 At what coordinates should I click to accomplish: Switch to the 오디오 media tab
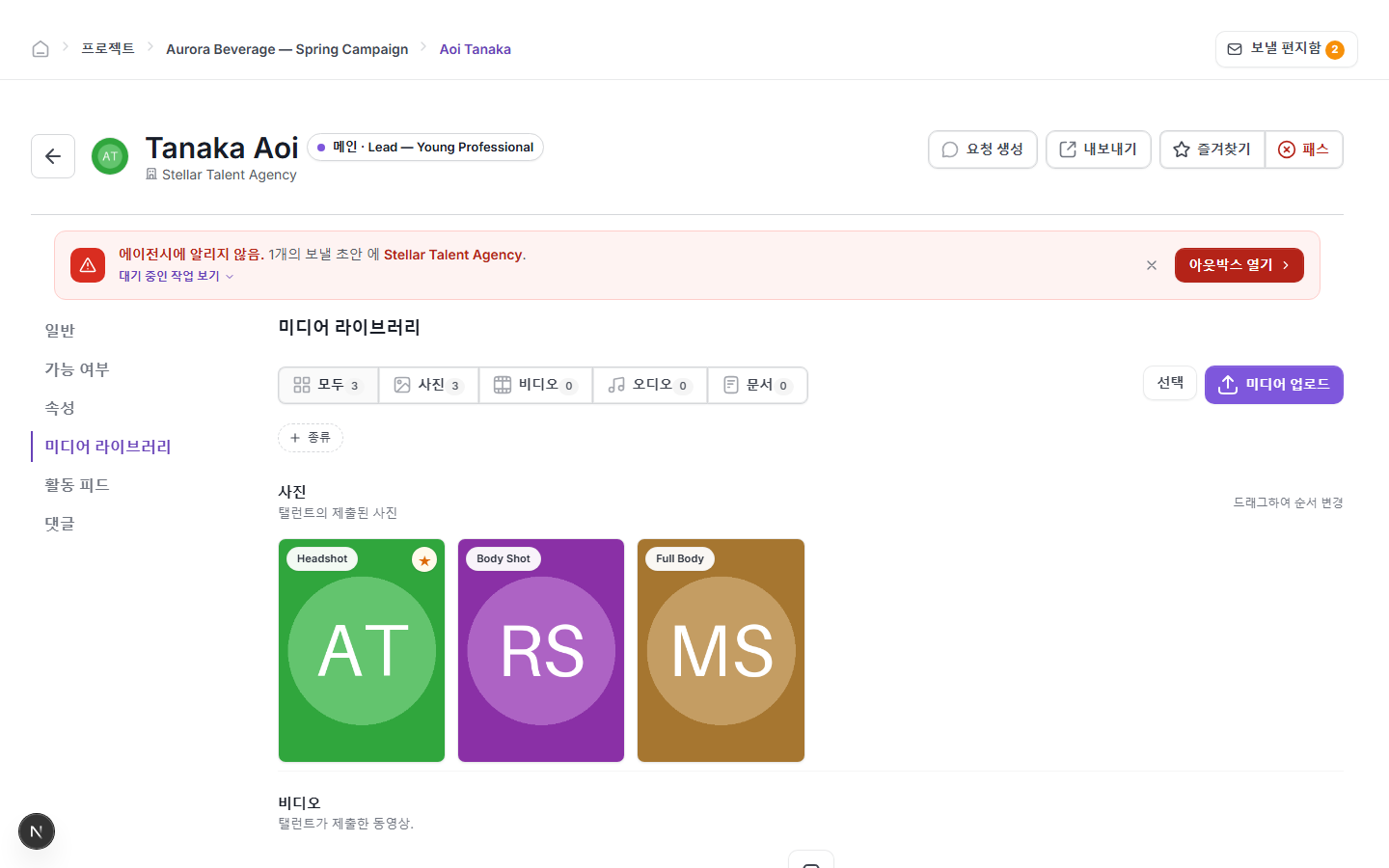point(650,385)
